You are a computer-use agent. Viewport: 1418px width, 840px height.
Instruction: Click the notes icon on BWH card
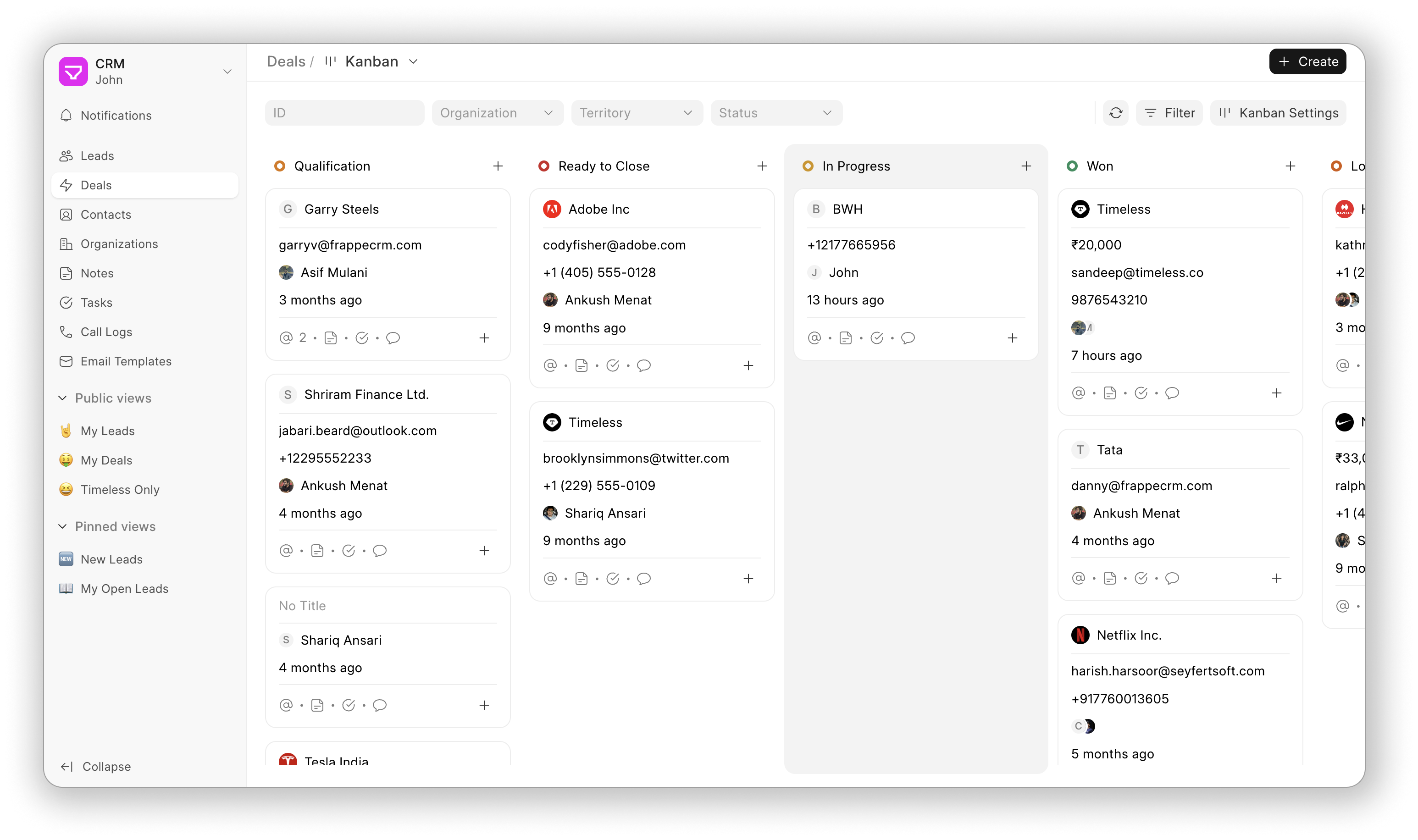pos(845,338)
